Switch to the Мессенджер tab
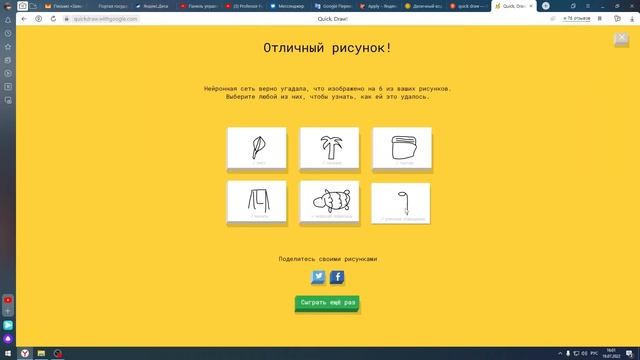 pos(288,6)
